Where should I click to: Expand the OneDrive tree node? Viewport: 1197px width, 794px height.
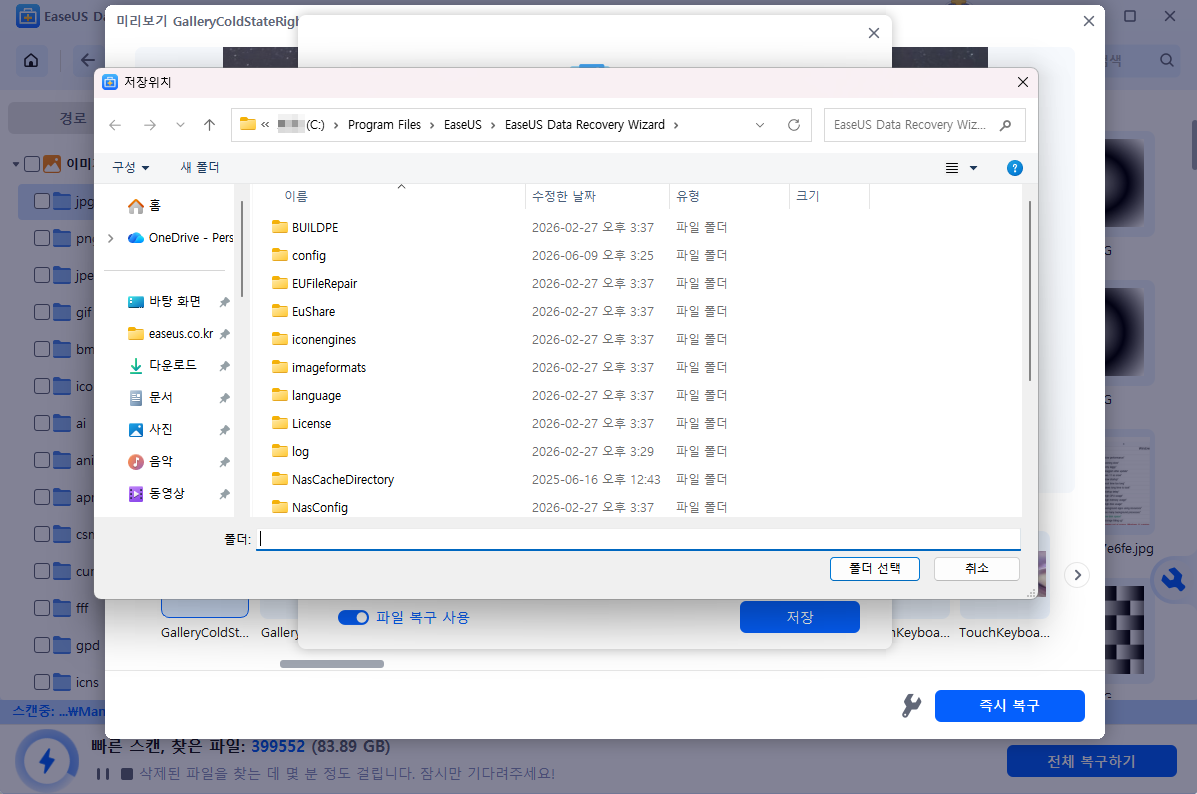[x=111, y=238]
